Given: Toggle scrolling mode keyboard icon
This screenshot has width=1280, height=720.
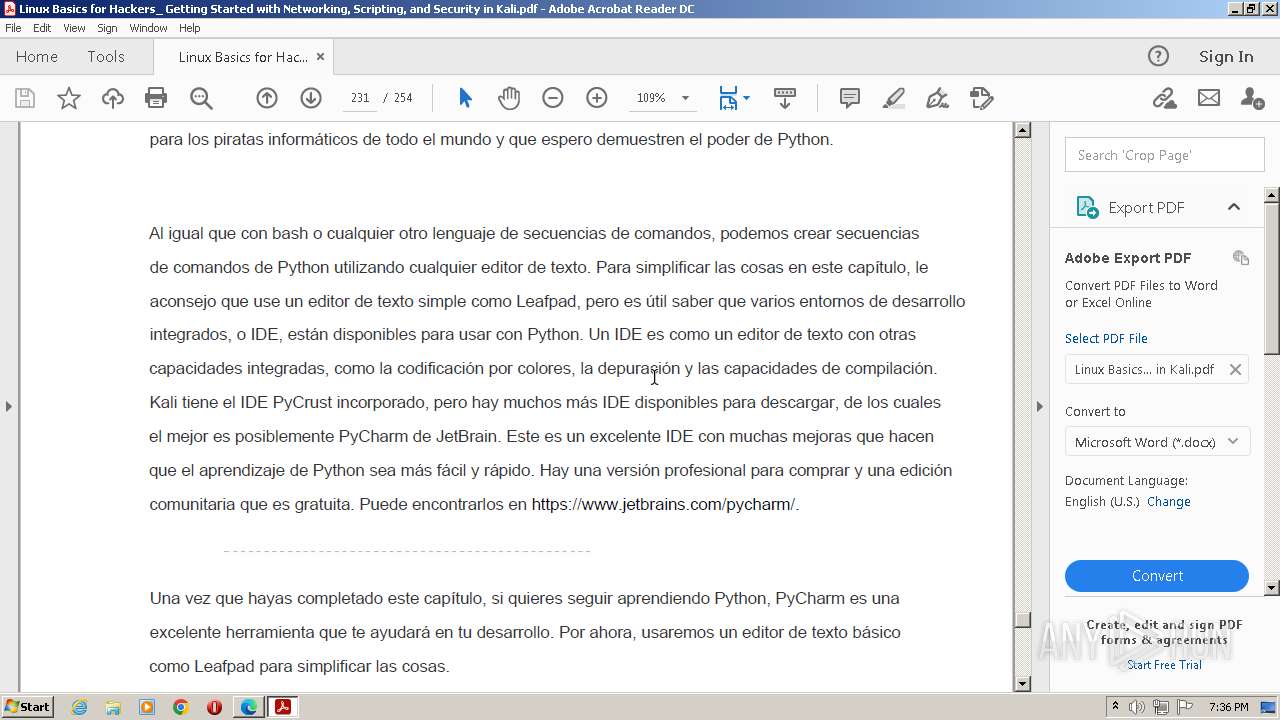Looking at the screenshot, I should tap(785, 98).
